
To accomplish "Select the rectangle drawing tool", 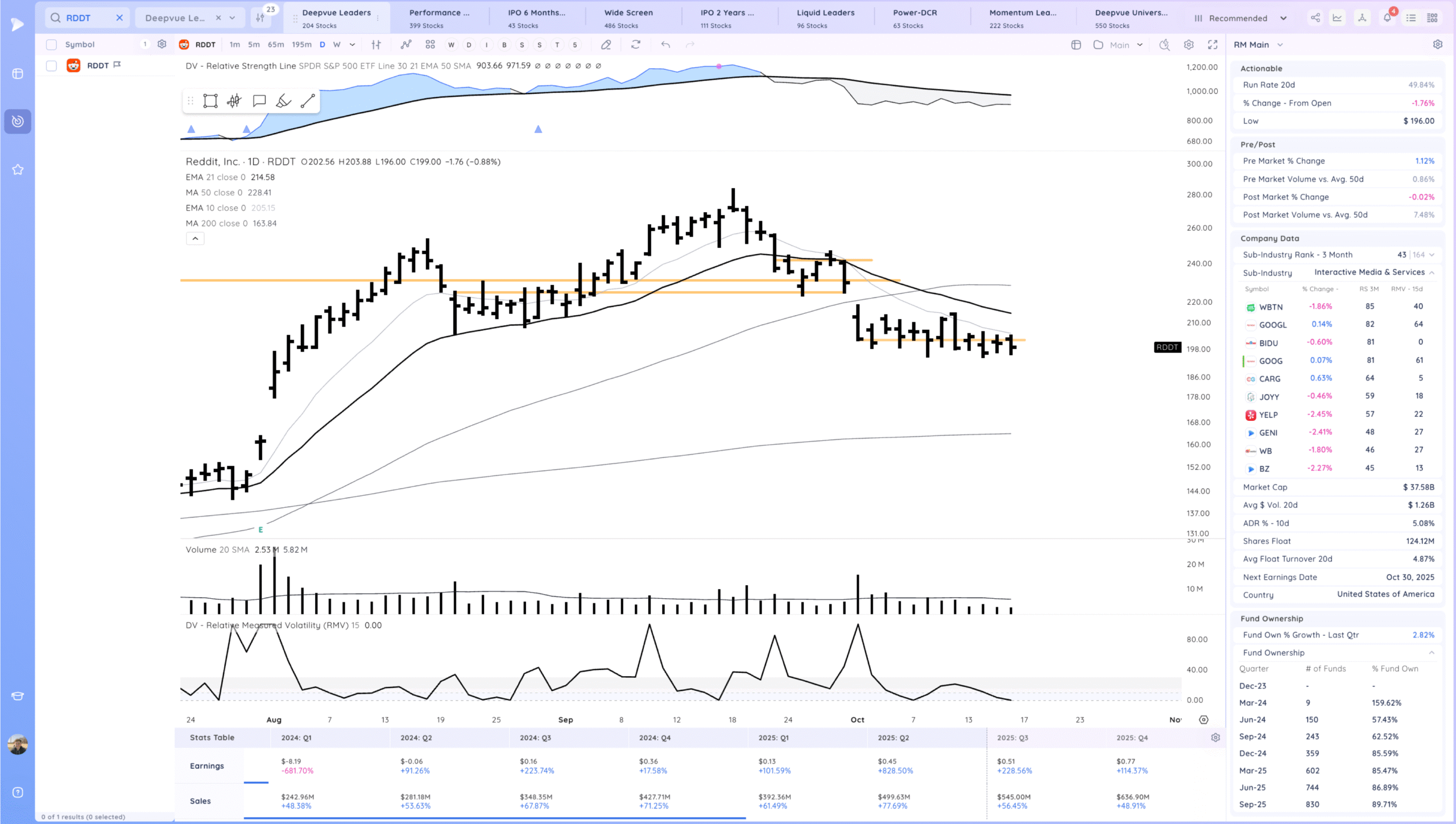I will 210,101.
